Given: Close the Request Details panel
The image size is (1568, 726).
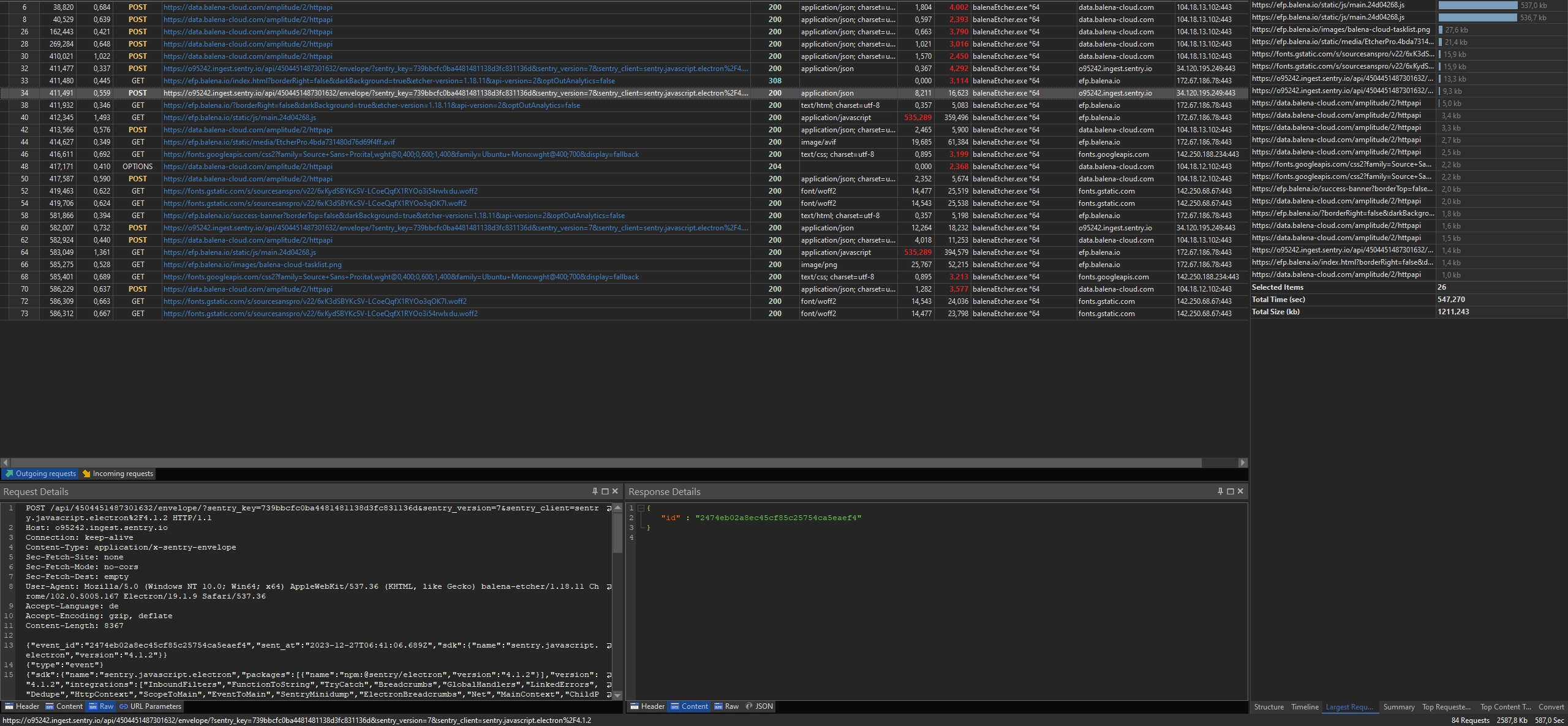Looking at the screenshot, I should click(x=616, y=491).
